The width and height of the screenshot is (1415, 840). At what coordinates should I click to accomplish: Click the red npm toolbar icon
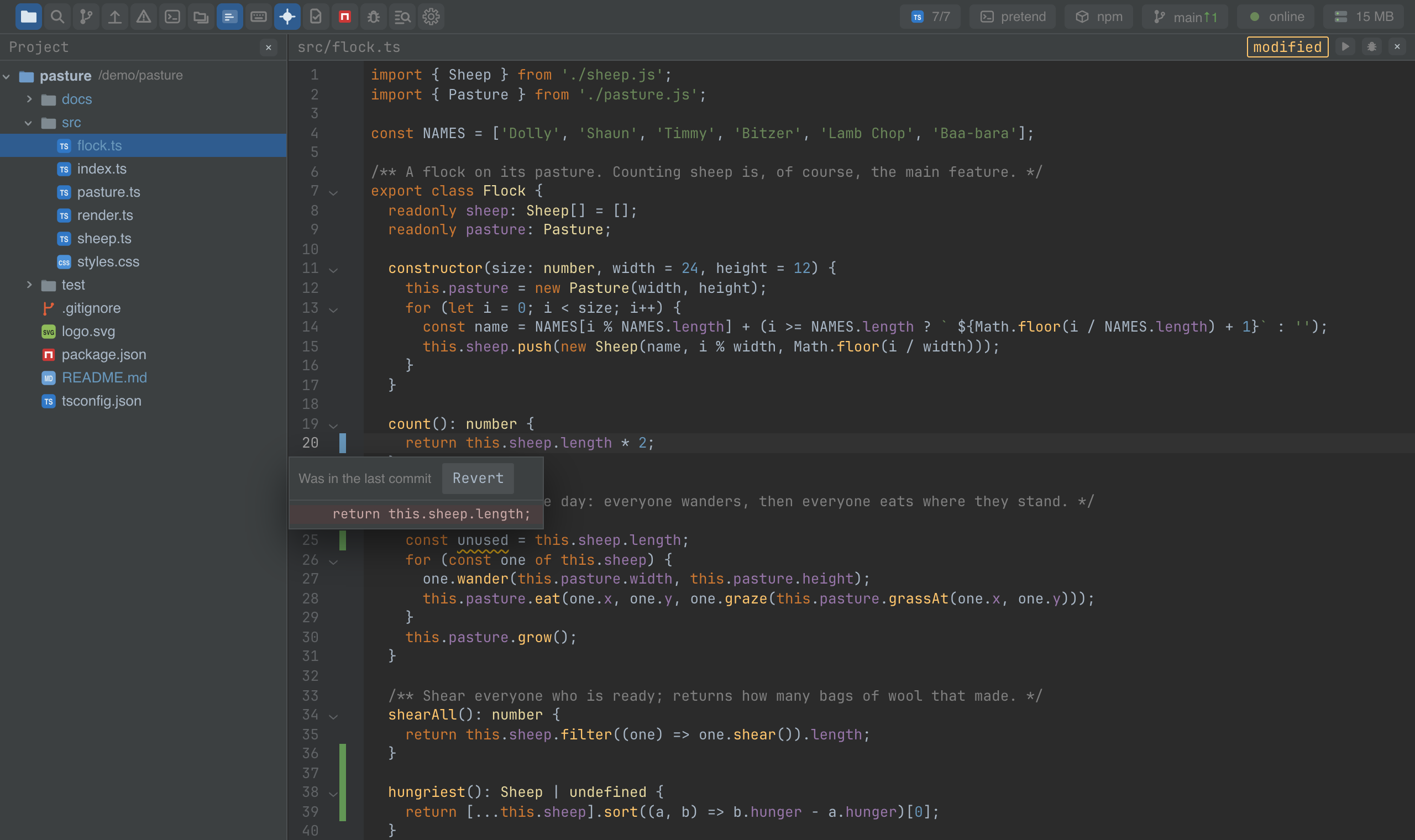[345, 17]
